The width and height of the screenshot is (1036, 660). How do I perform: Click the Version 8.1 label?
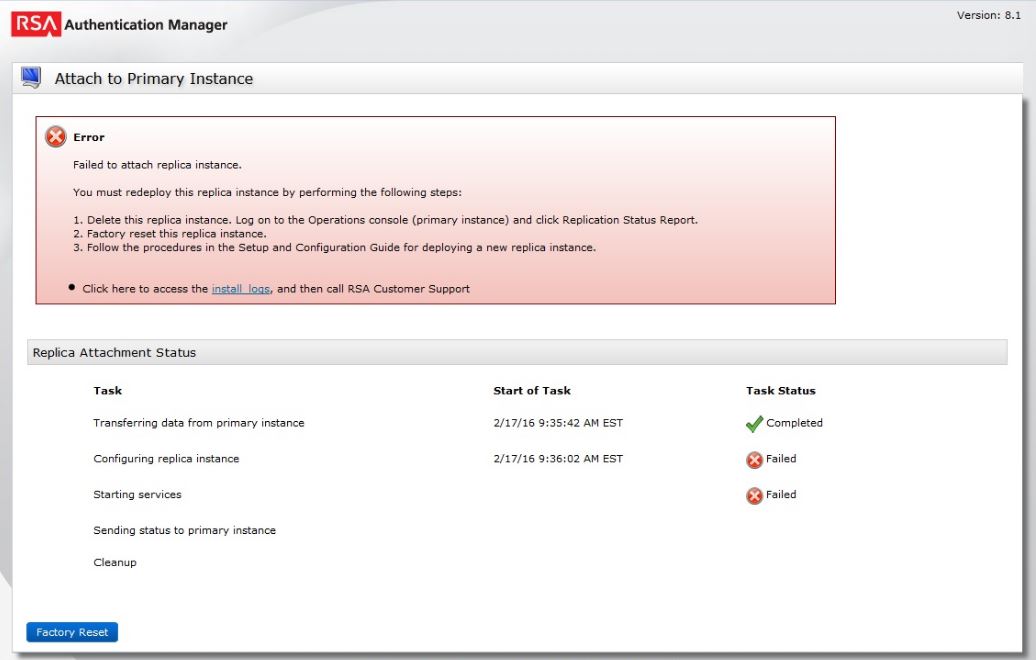(991, 16)
